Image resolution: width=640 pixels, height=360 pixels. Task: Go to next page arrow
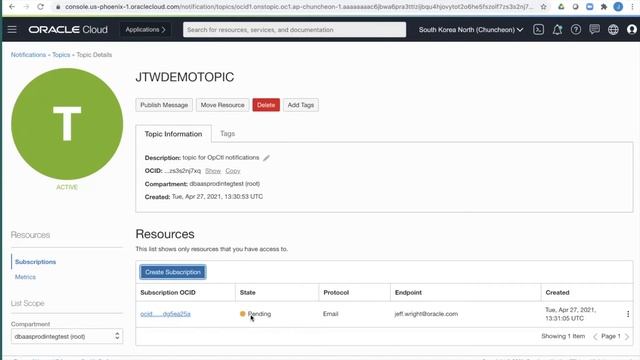coord(627,336)
